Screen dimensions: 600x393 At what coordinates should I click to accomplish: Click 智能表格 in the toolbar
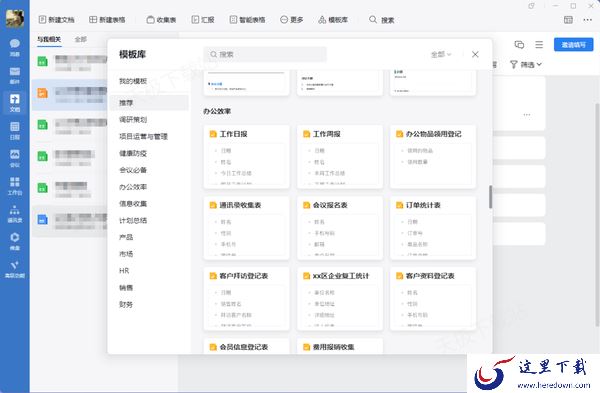pyautogui.click(x=247, y=20)
